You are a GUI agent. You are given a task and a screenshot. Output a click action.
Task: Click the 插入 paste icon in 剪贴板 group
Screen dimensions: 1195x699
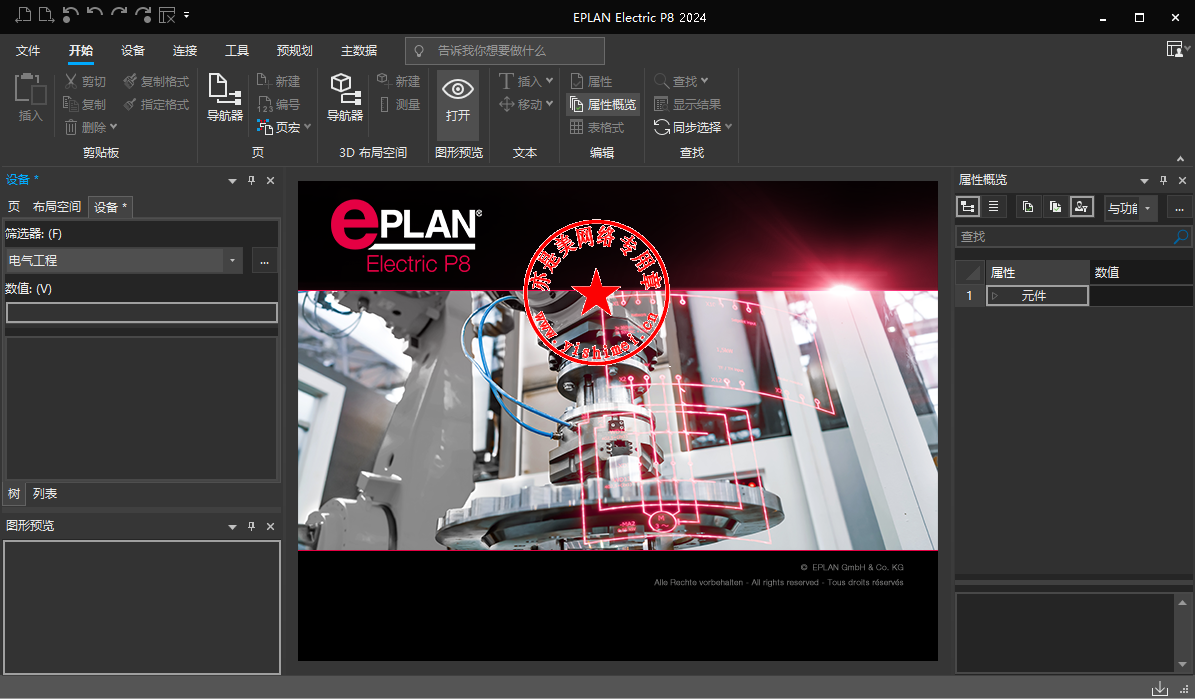30,88
